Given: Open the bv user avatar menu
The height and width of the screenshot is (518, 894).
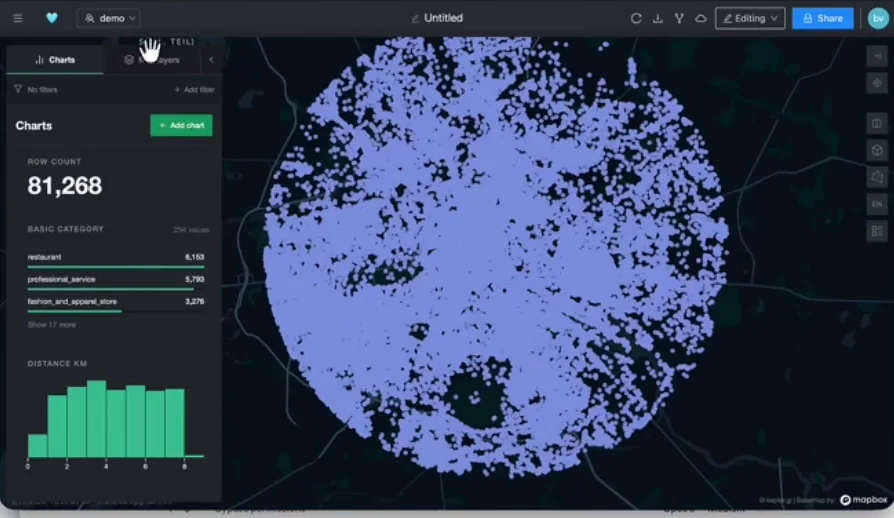Looking at the screenshot, I should 878,18.
